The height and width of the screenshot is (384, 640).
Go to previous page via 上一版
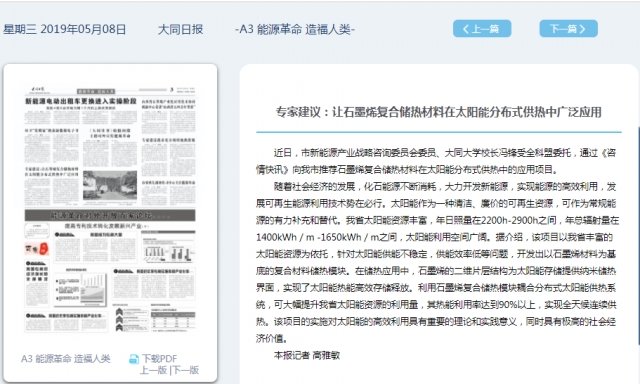coord(153,370)
